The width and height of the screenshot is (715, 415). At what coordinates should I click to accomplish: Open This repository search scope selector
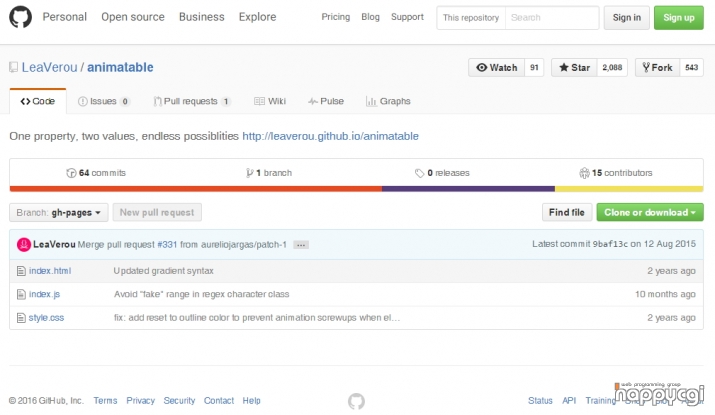click(x=471, y=18)
